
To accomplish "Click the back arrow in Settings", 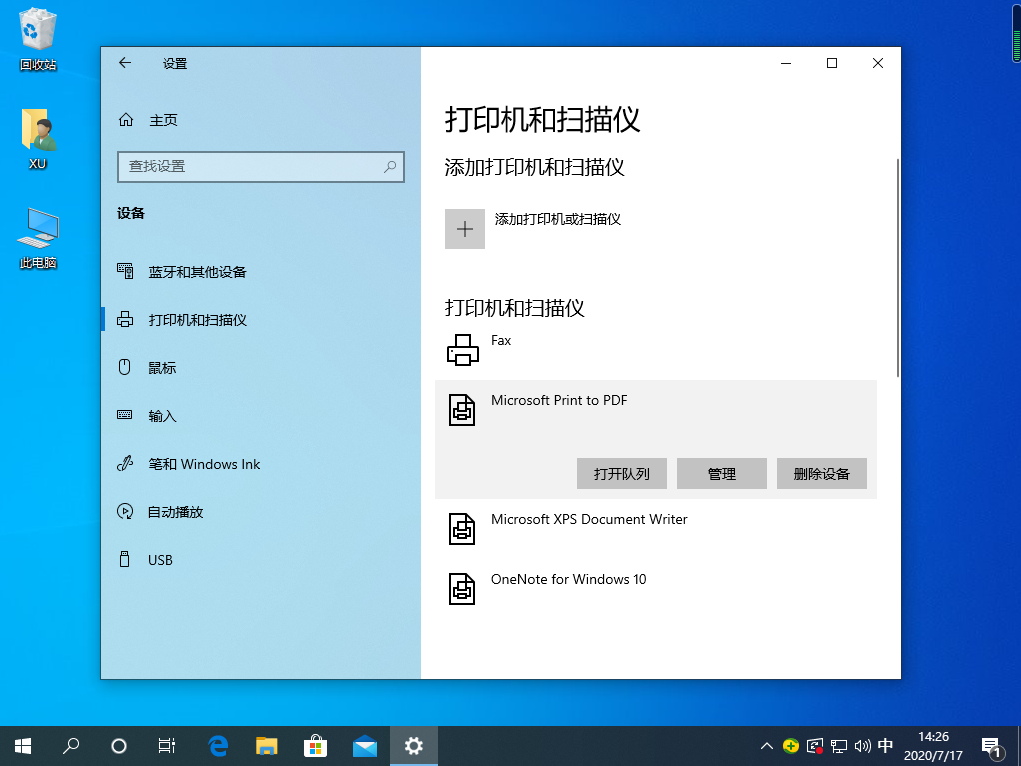I will pos(125,63).
